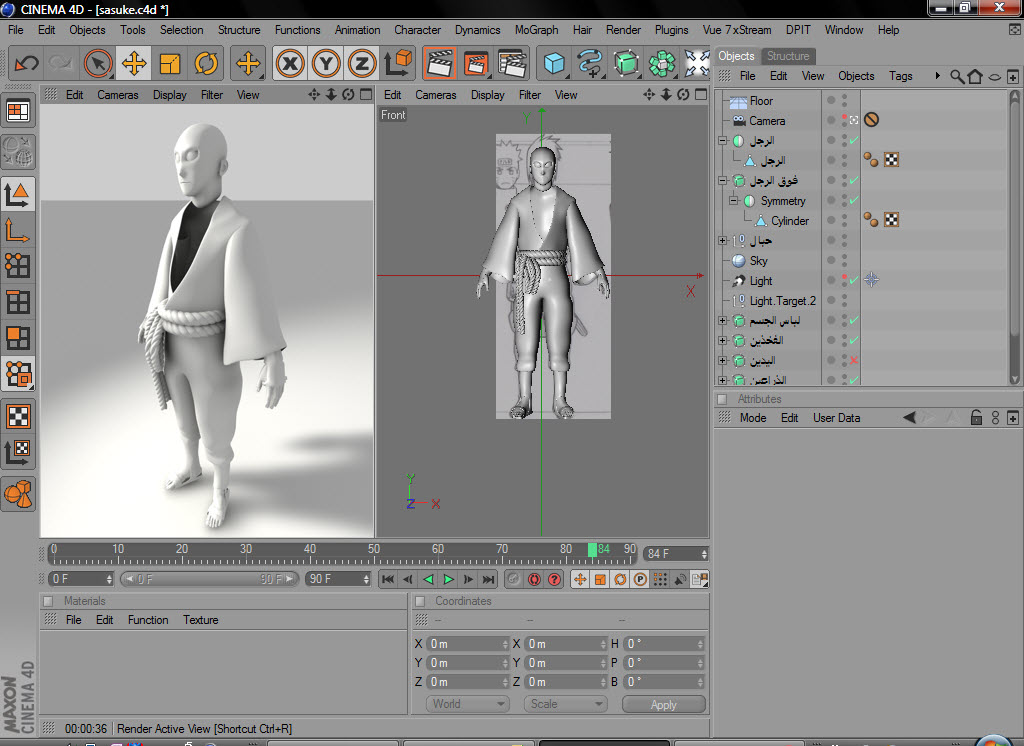Click the red auto-keyframing icon
1024x746 pixels.
(x=534, y=579)
